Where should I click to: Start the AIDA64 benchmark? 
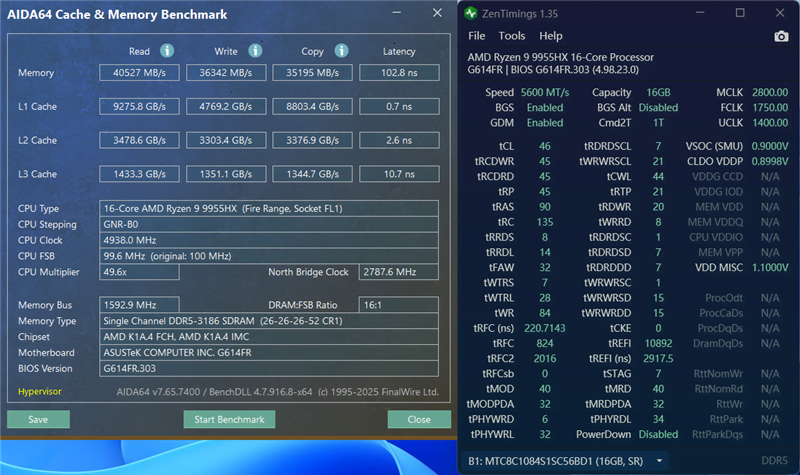[x=229, y=419]
